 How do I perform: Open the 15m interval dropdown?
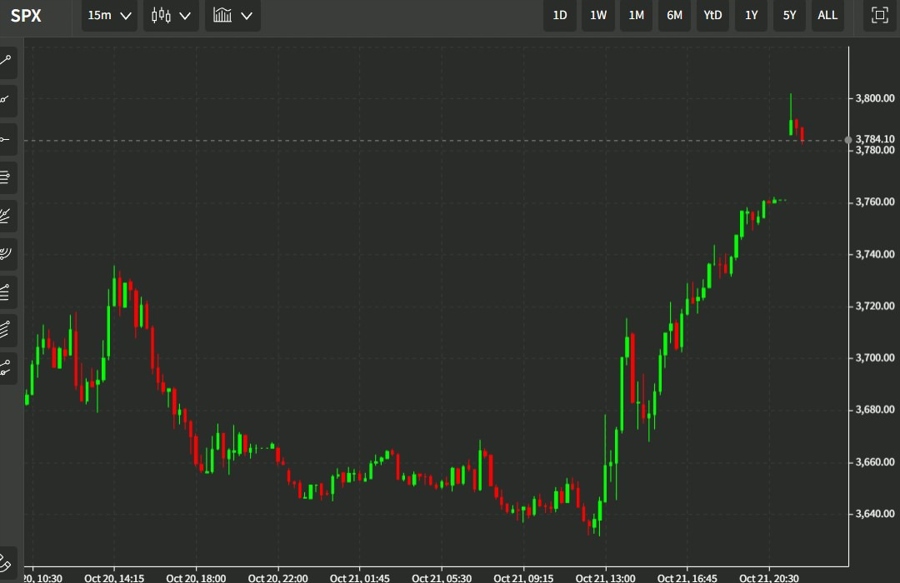[x=109, y=15]
